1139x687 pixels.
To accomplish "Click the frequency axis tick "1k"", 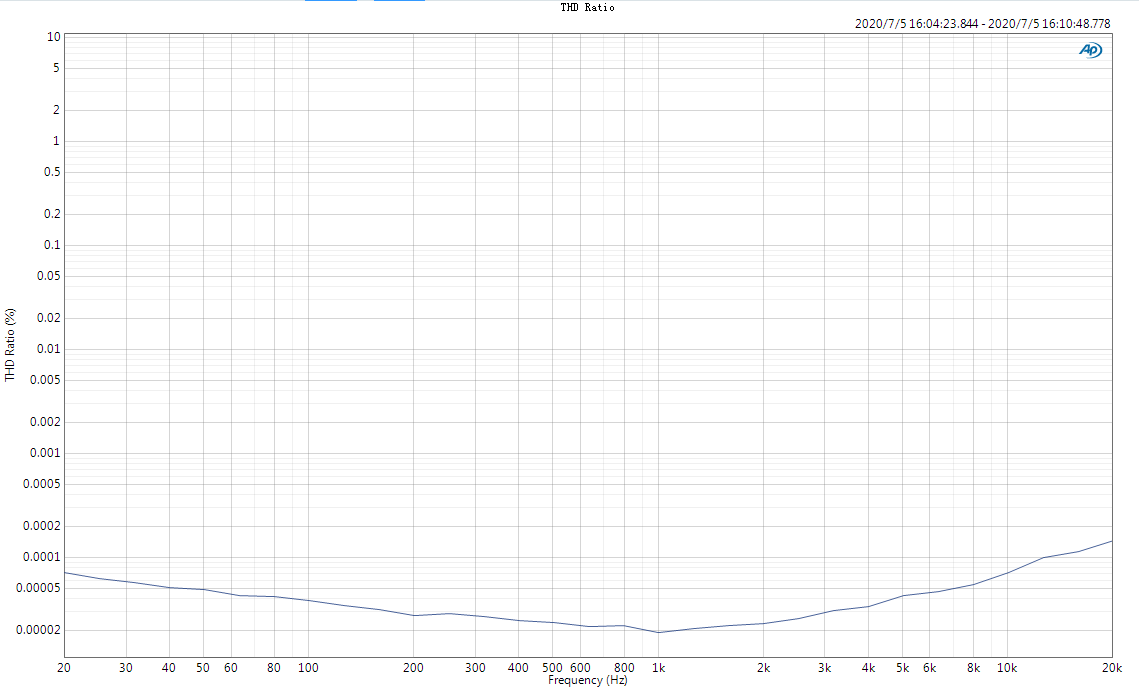I will pyautogui.click(x=658, y=667).
